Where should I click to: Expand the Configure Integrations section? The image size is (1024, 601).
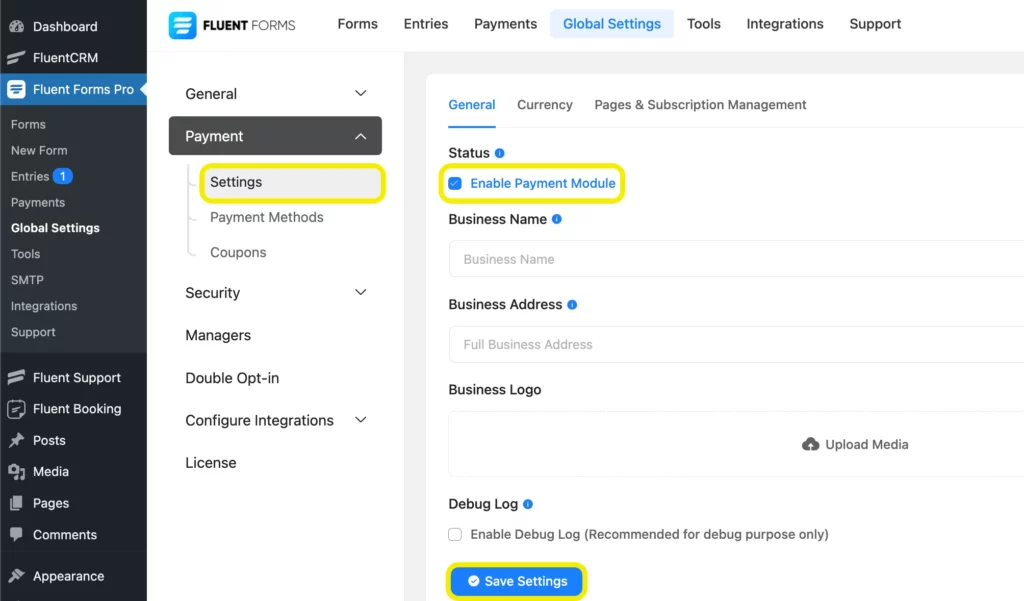tap(276, 420)
